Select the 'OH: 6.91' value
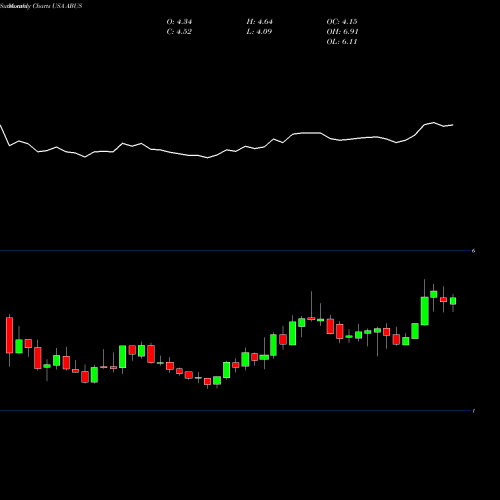 [342, 32]
